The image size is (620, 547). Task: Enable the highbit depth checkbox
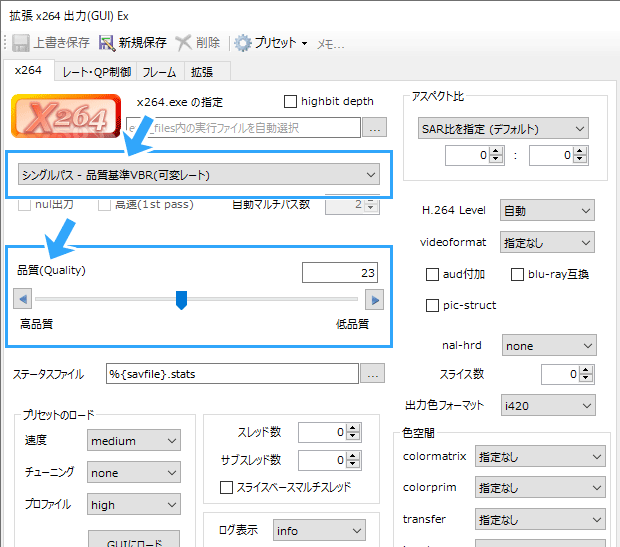tap(291, 101)
